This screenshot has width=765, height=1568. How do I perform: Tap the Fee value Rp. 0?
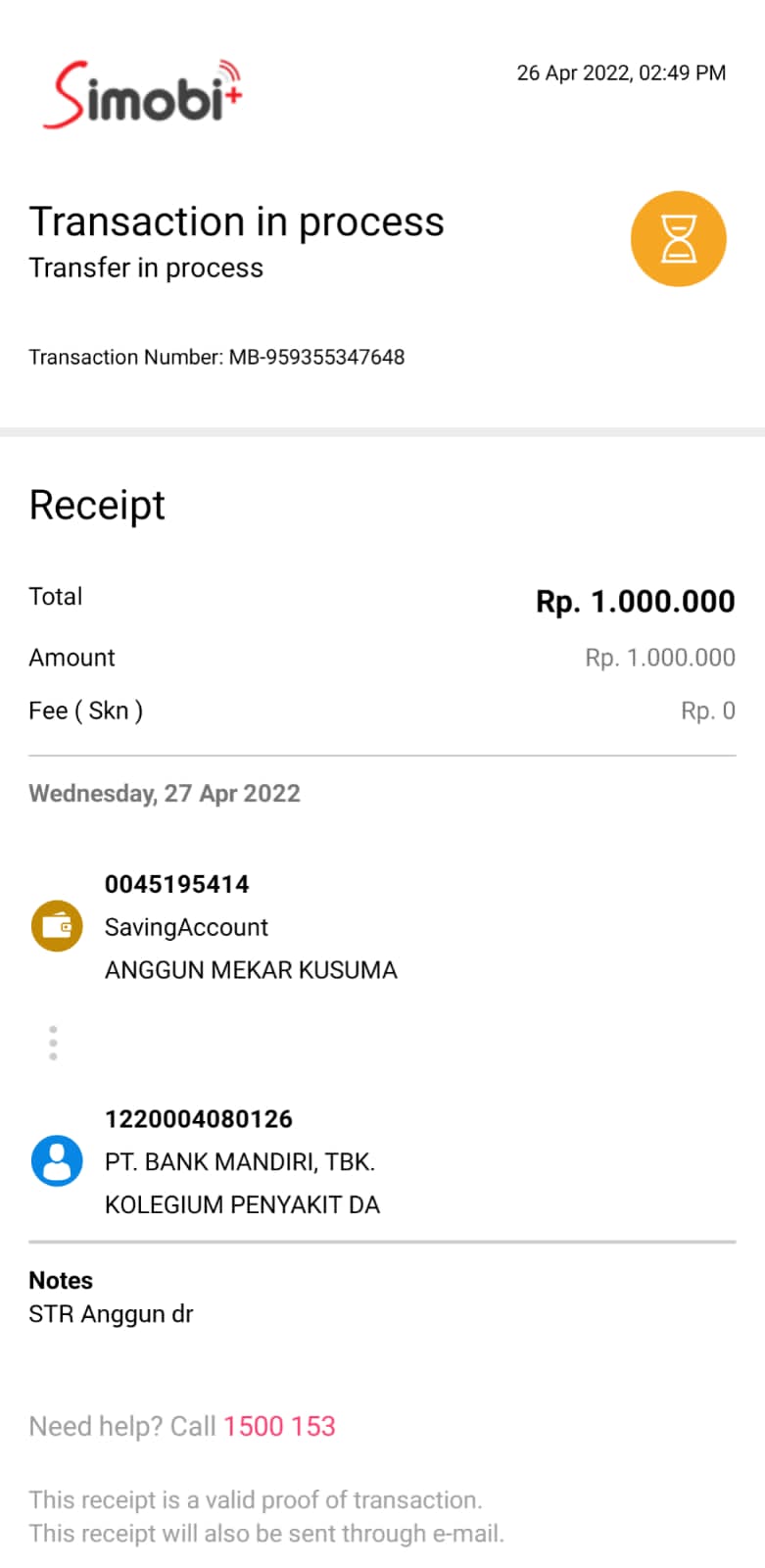707,710
